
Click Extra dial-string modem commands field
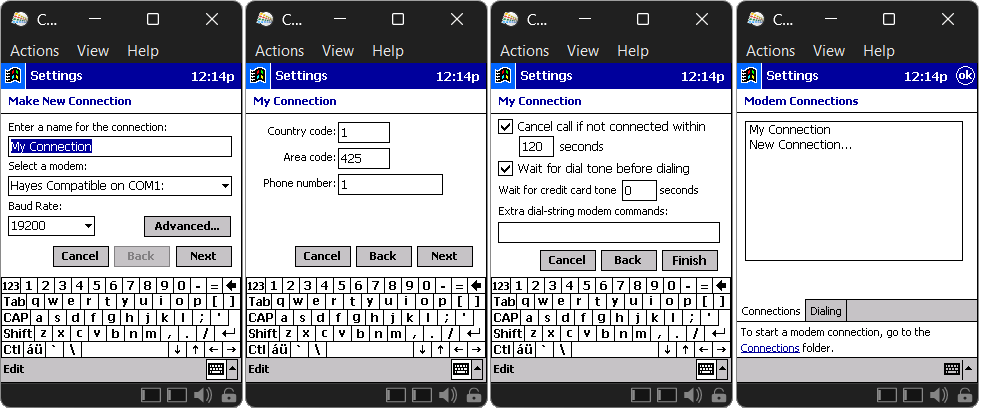tap(609, 232)
